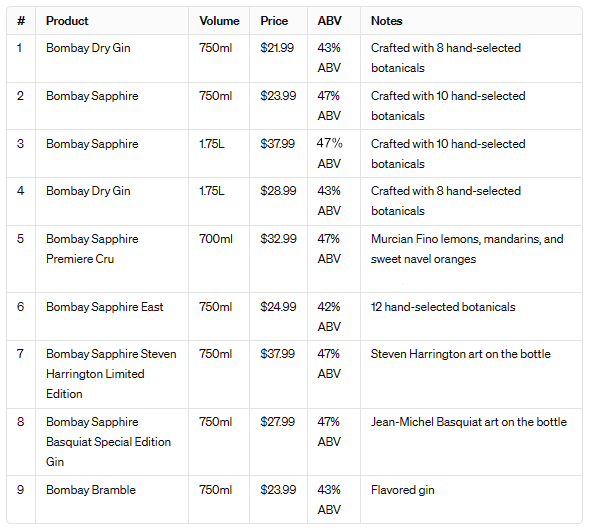Click the ABV column header
592x528 pixels.
pos(329,21)
